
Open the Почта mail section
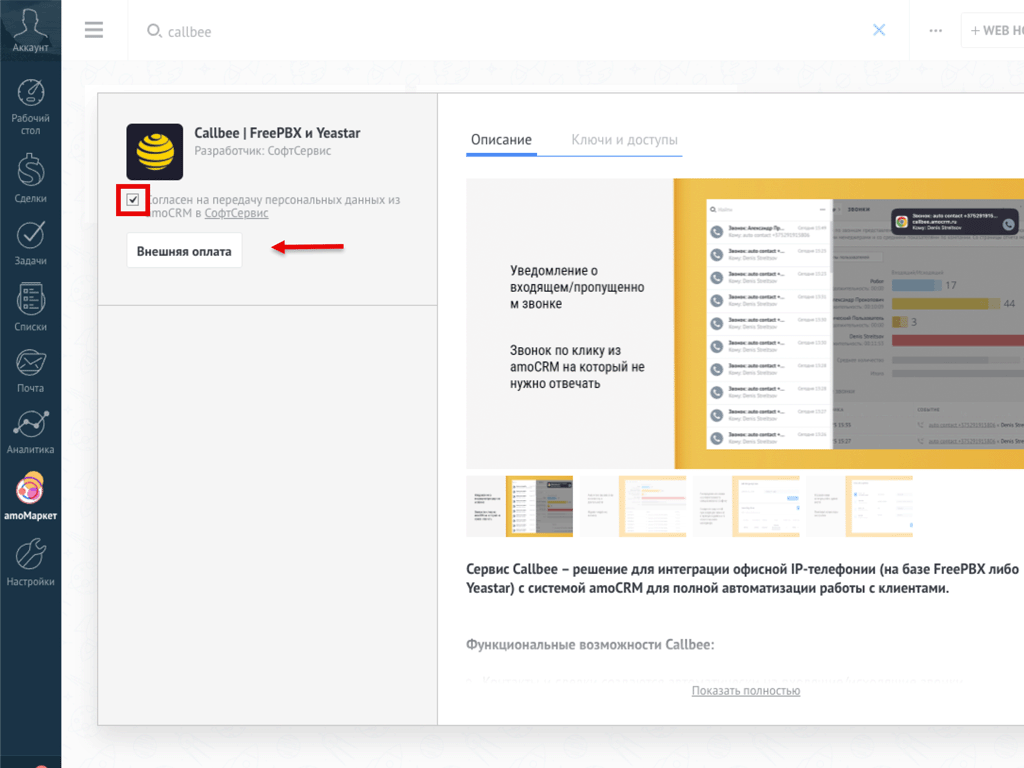tap(30, 370)
